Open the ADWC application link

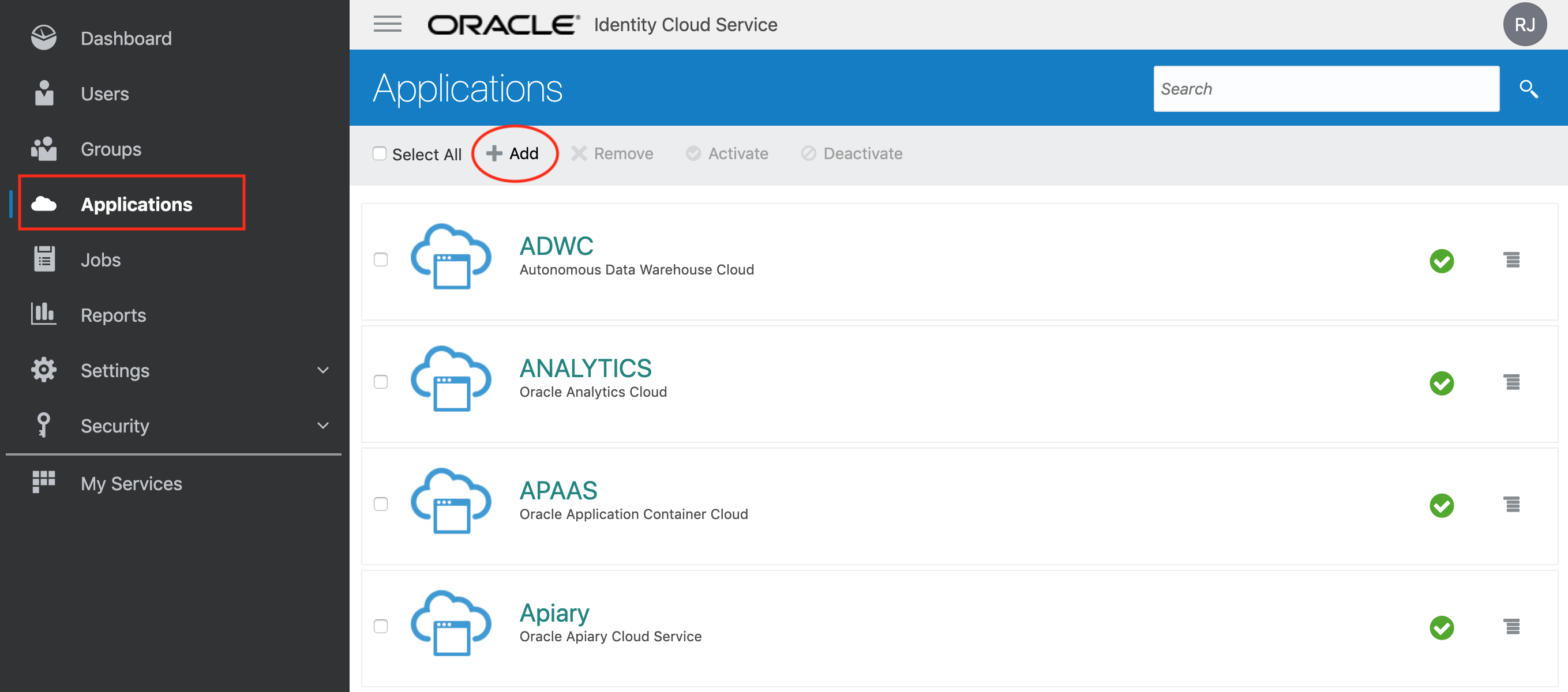[556, 246]
